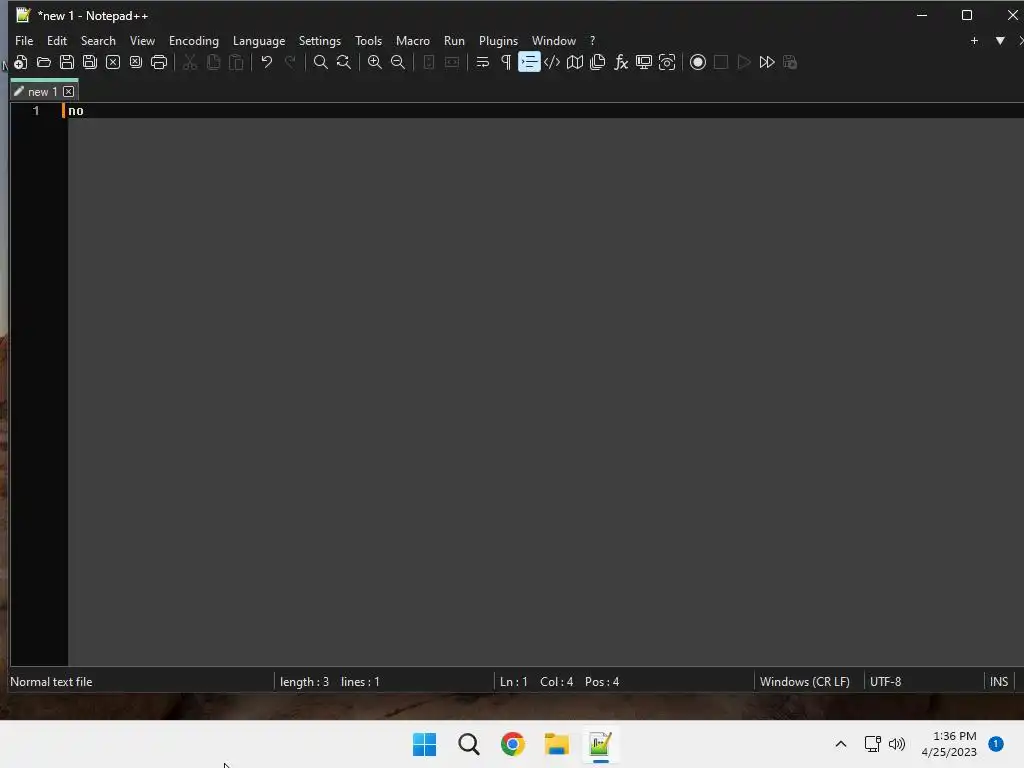This screenshot has height=768, width=1024.
Task: Toggle synchronize horizontal scrolling icon
Action: (452, 63)
